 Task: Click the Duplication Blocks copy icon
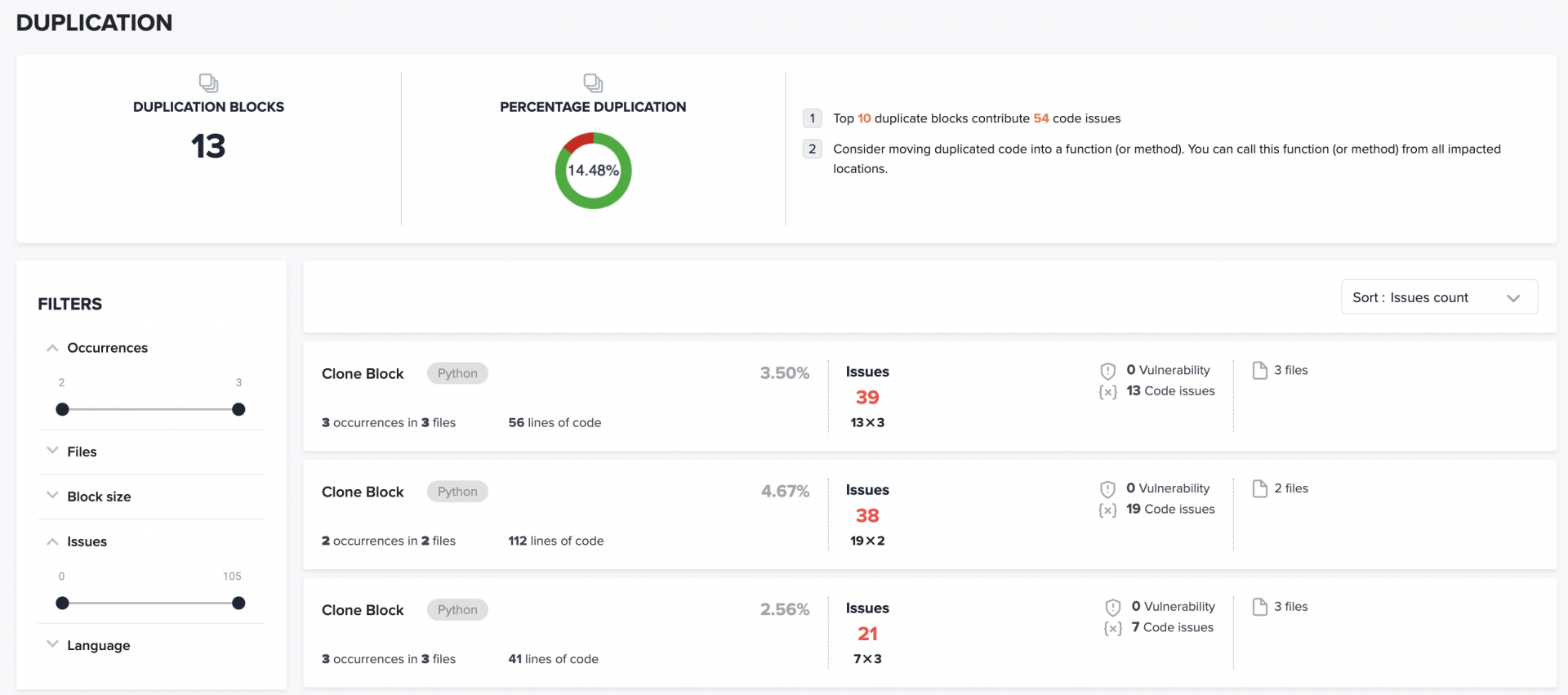[208, 82]
